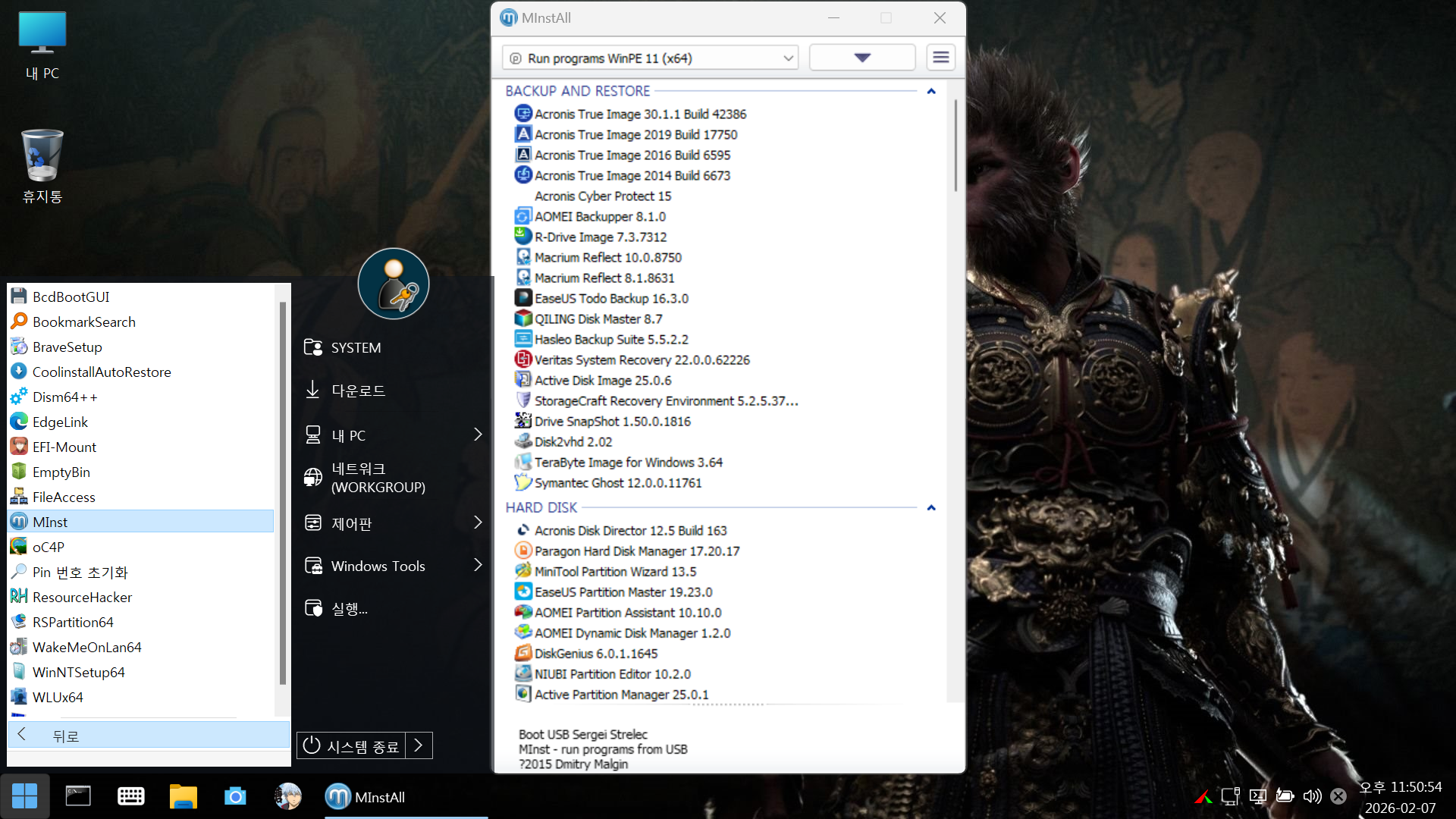Screen dimensions: 1456x819
Task: Open the SYSTEM menu entry
Action: [x=356, y=347]
